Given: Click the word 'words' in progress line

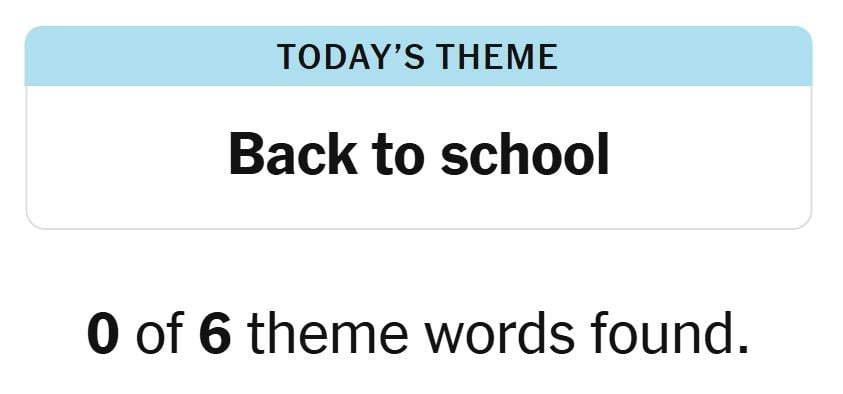Looking at the screenshot, I should [x=499, y=334].
